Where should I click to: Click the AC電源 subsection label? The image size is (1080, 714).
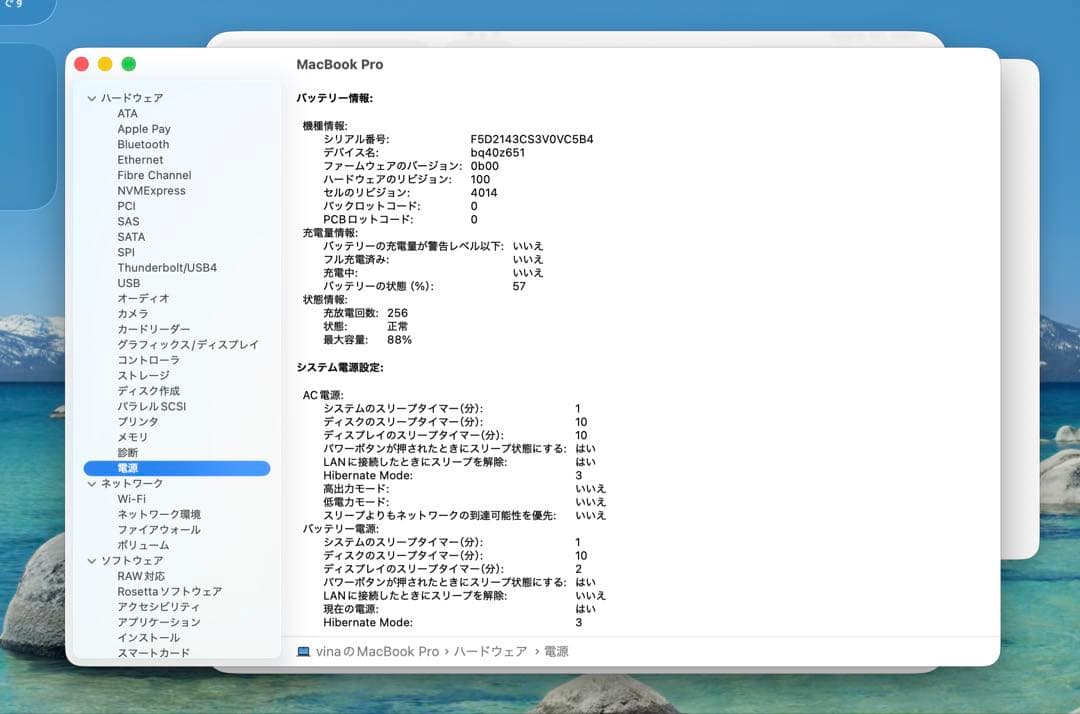pos(323,395)
